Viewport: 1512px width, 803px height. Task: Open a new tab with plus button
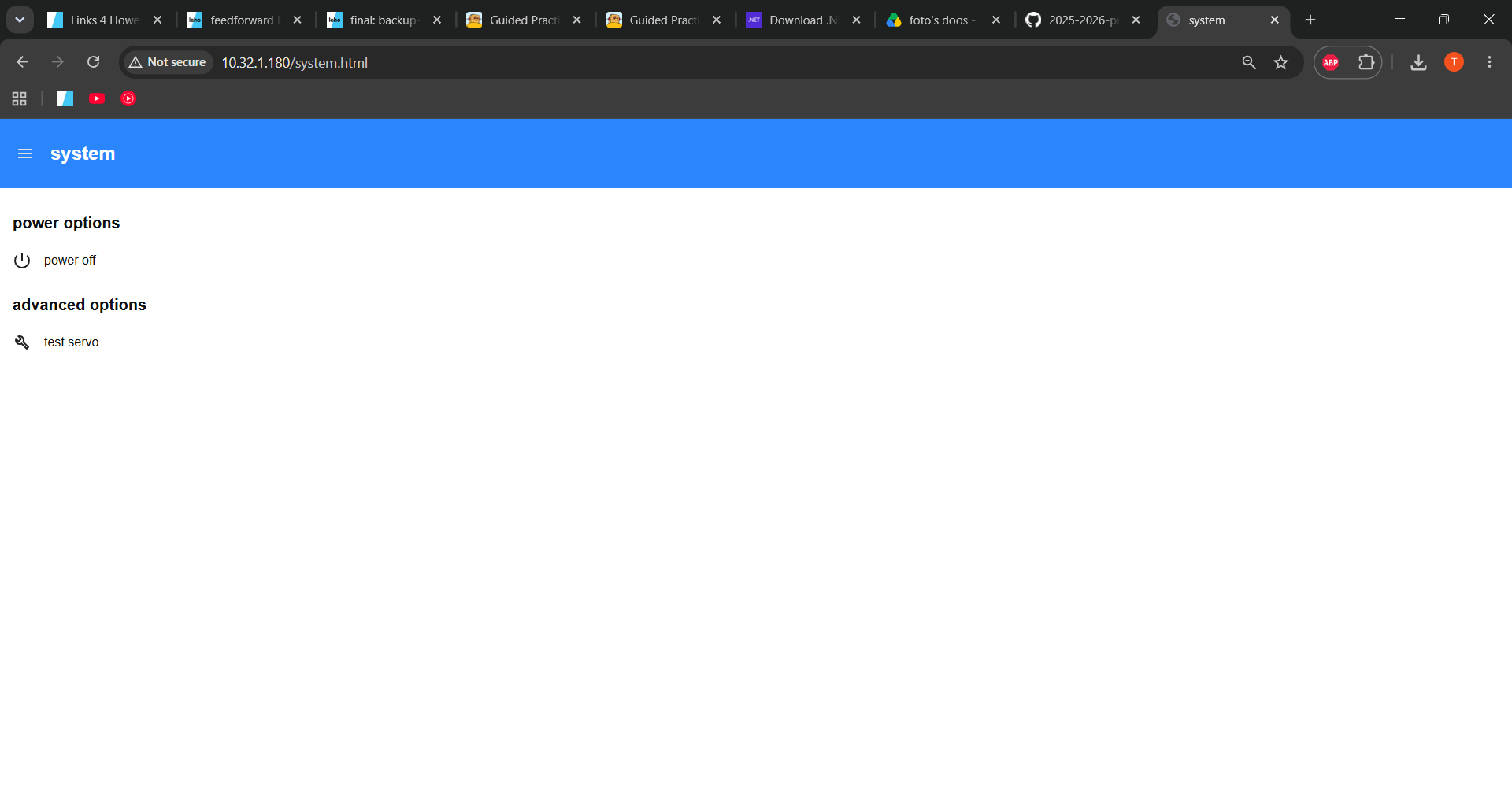(1310, 20)
